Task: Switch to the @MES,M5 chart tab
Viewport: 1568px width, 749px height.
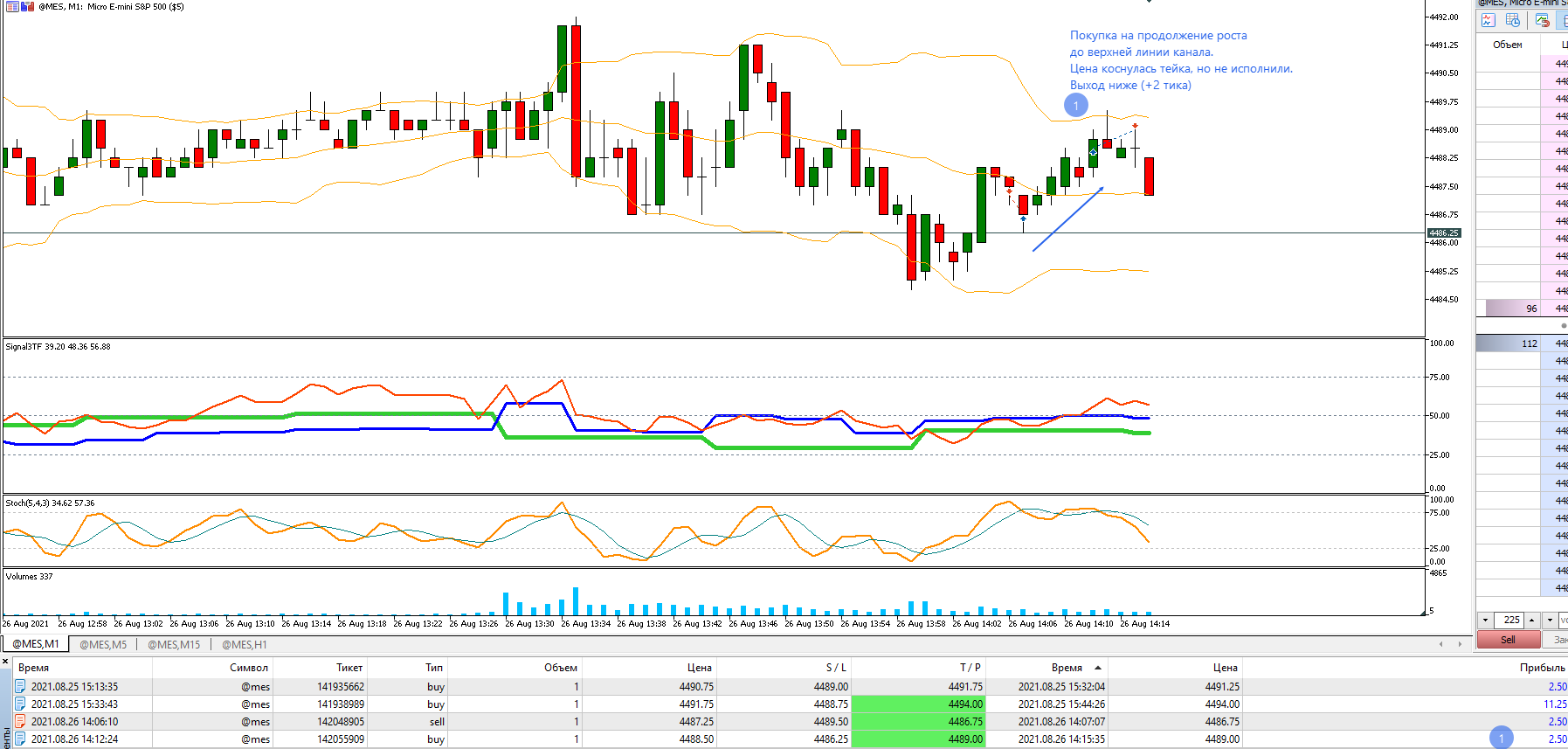Action: click(x=103, y=644)
